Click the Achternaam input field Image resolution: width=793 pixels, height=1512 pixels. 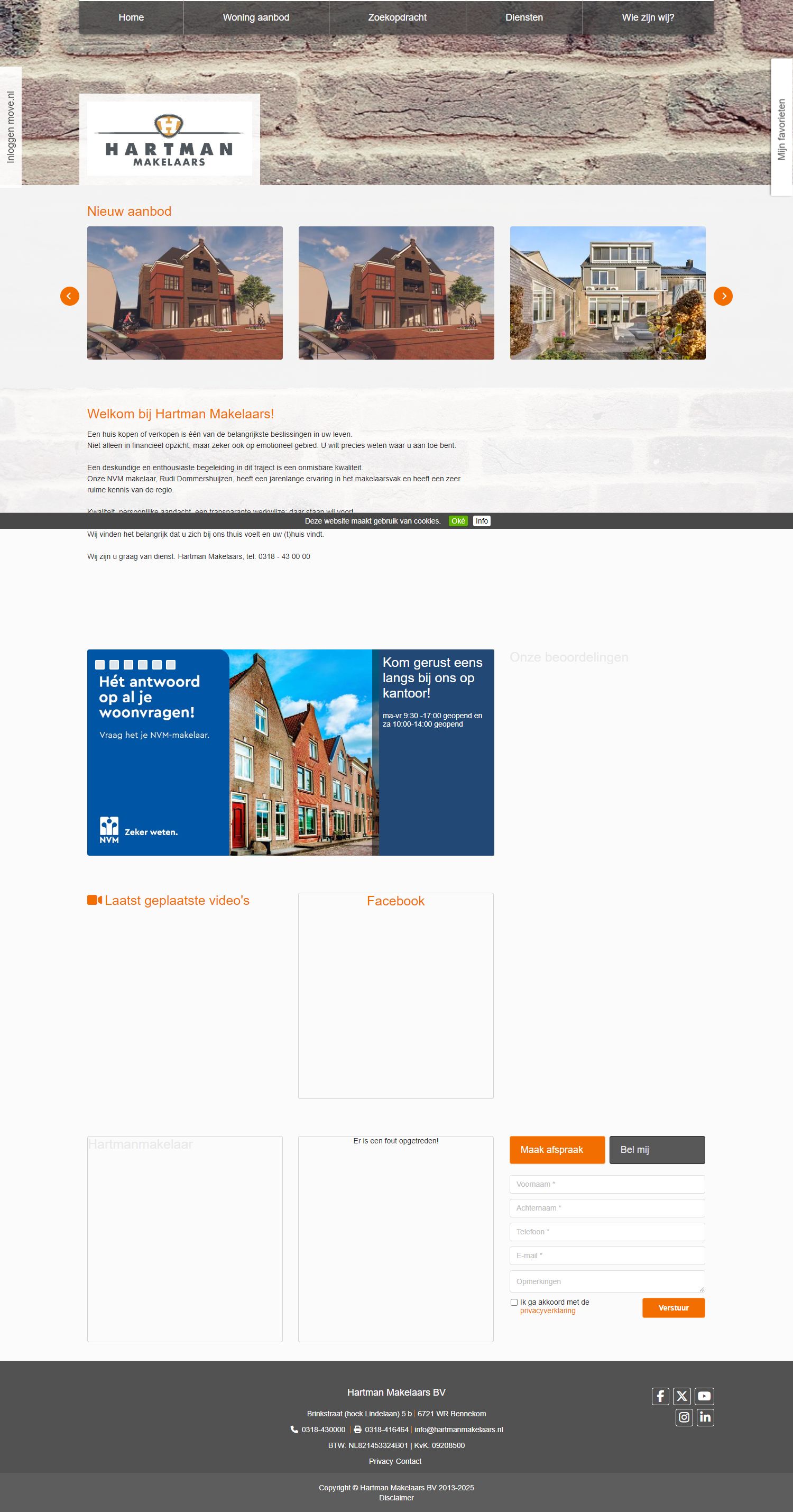[x=607, y=1208]
